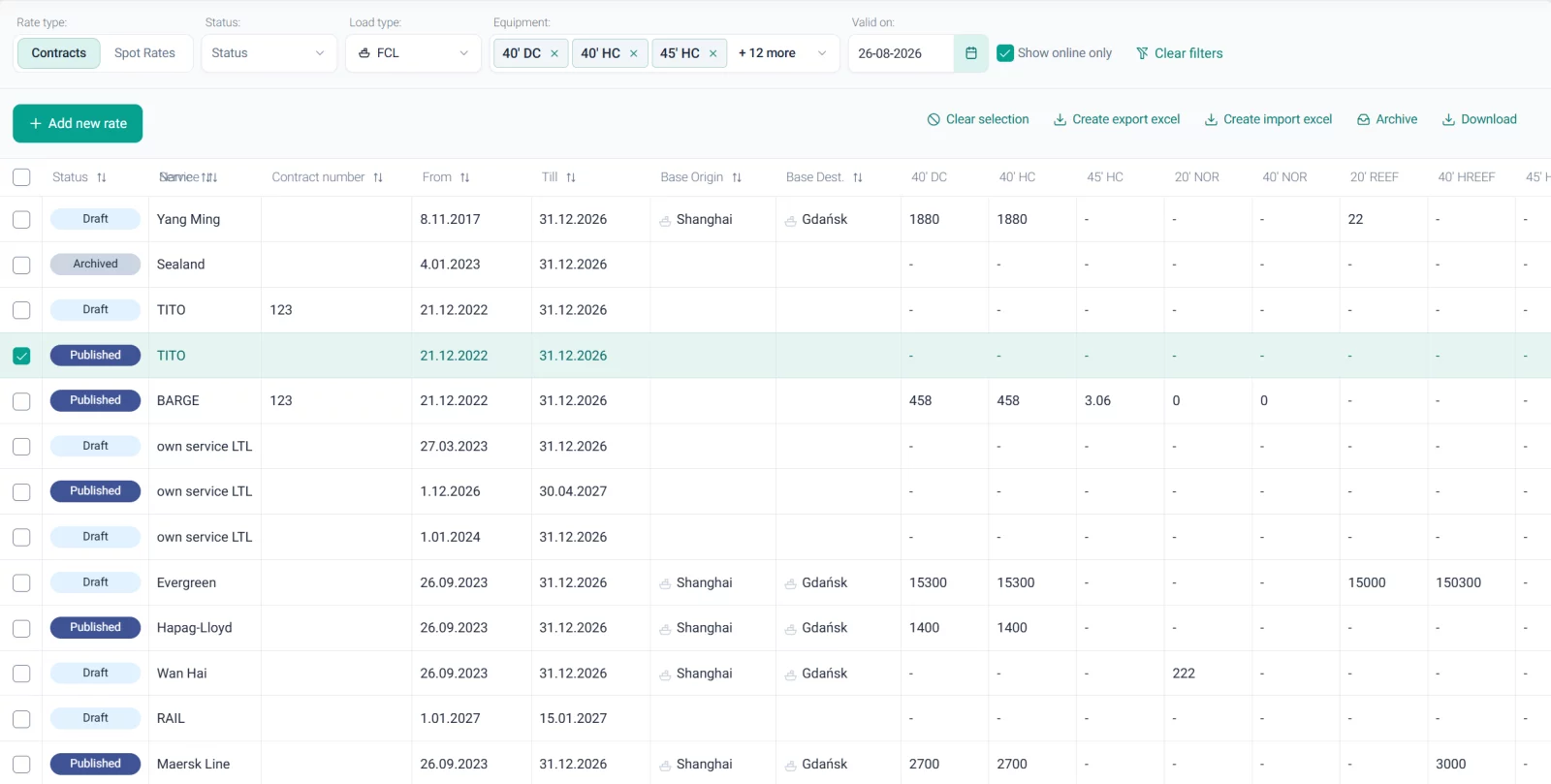Click the 150300 value in Evergreen row
Image resolution: width=1551 pixels, height=784 pixels.
coord(1458,582)
